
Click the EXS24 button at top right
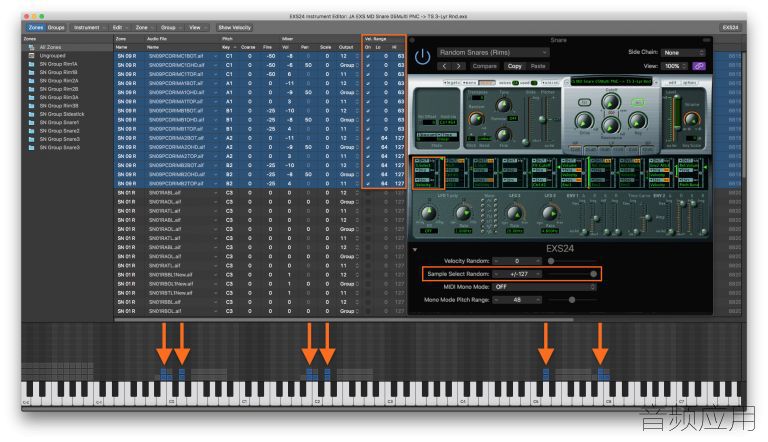click(x=730, y=27)
